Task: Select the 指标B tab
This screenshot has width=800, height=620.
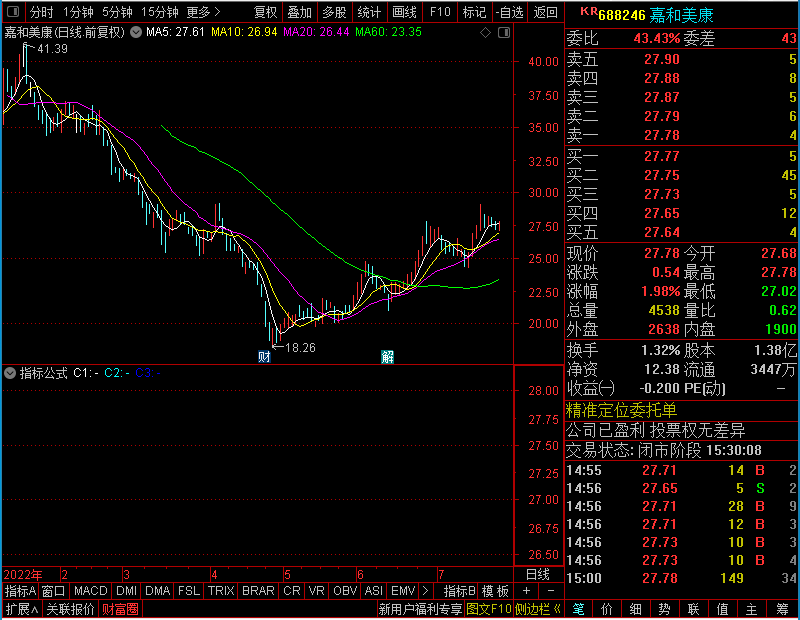Action: coord(460,591)
